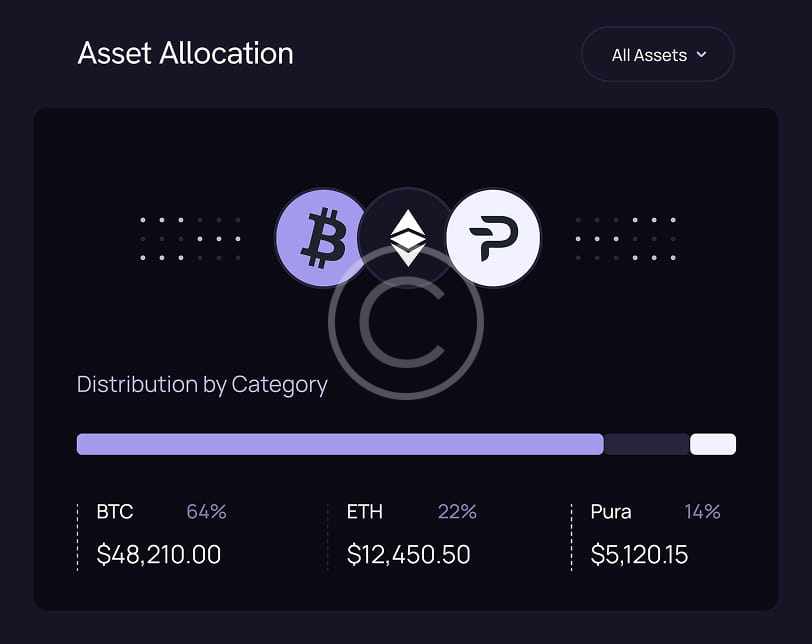Screen dimensions: 812x644
Task: Click the copyright watermark symbol
Action: (x=406, y=322)
